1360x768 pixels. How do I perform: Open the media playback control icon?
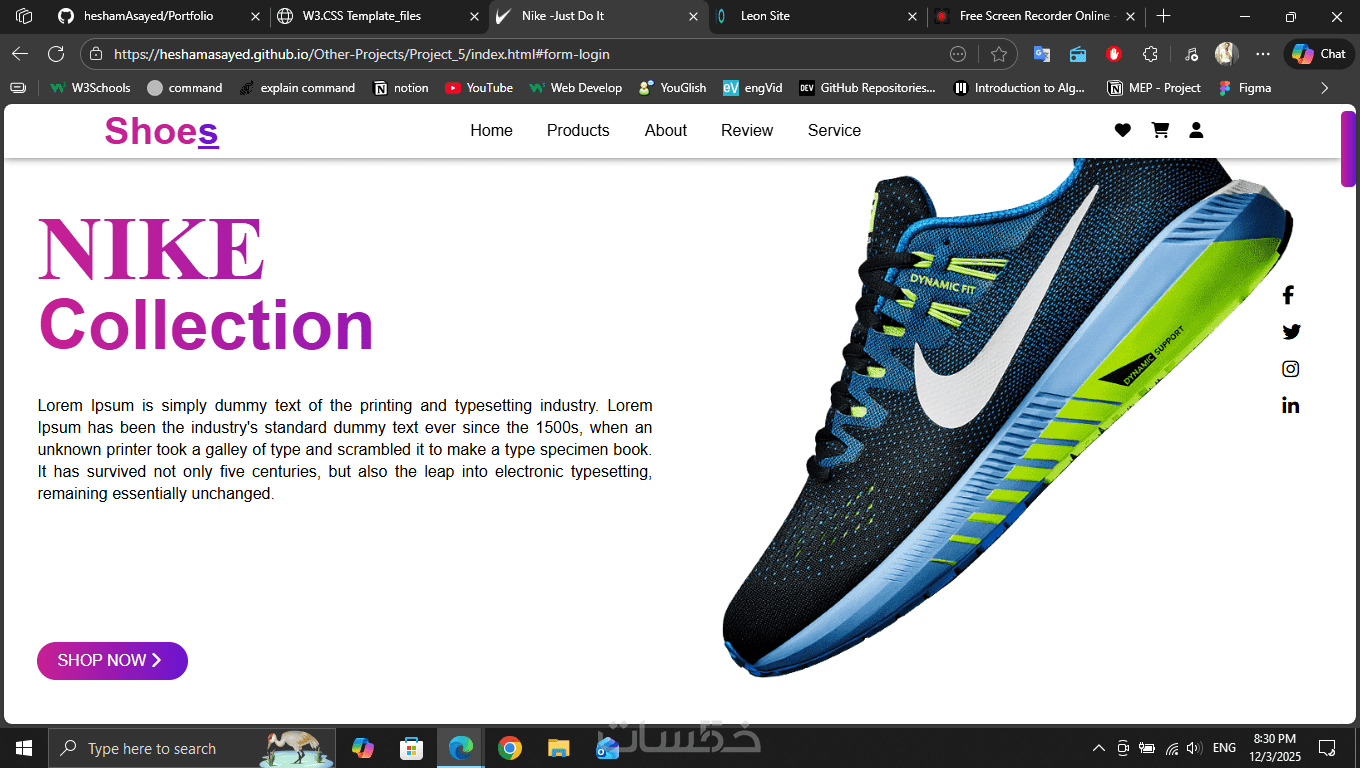point(1191,54)
